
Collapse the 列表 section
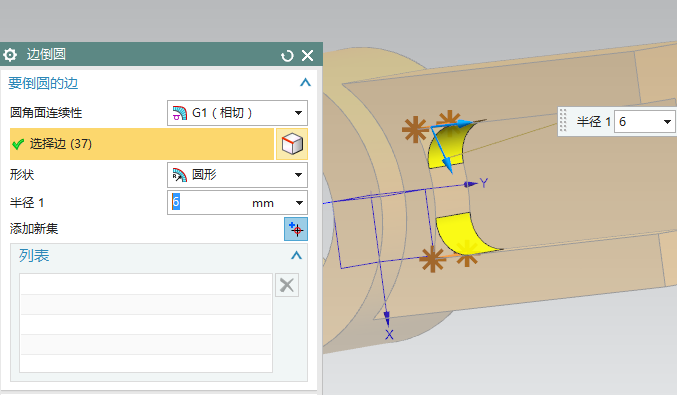[x=296, y=255]
